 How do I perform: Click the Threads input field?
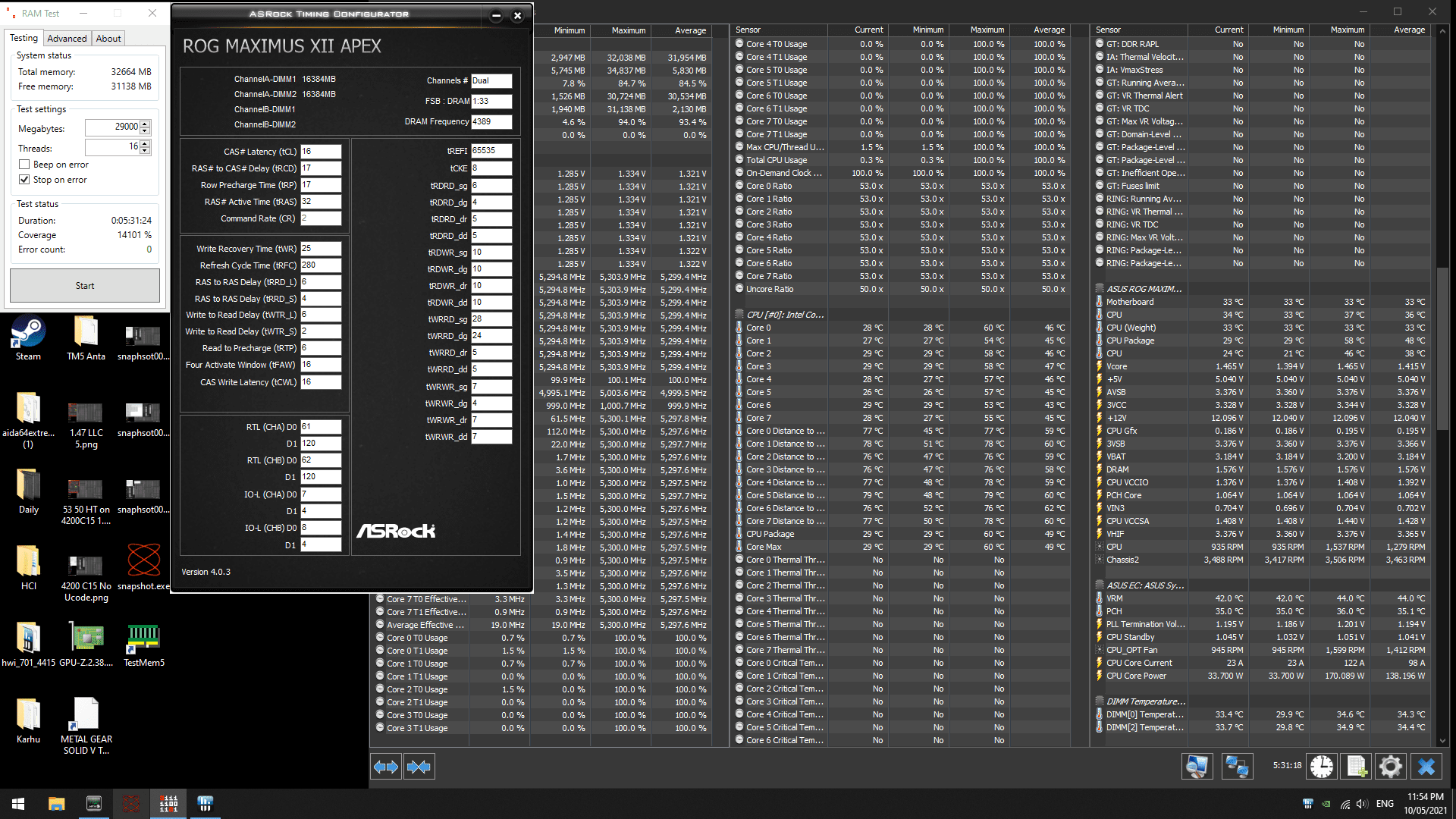tap(113, 147)
